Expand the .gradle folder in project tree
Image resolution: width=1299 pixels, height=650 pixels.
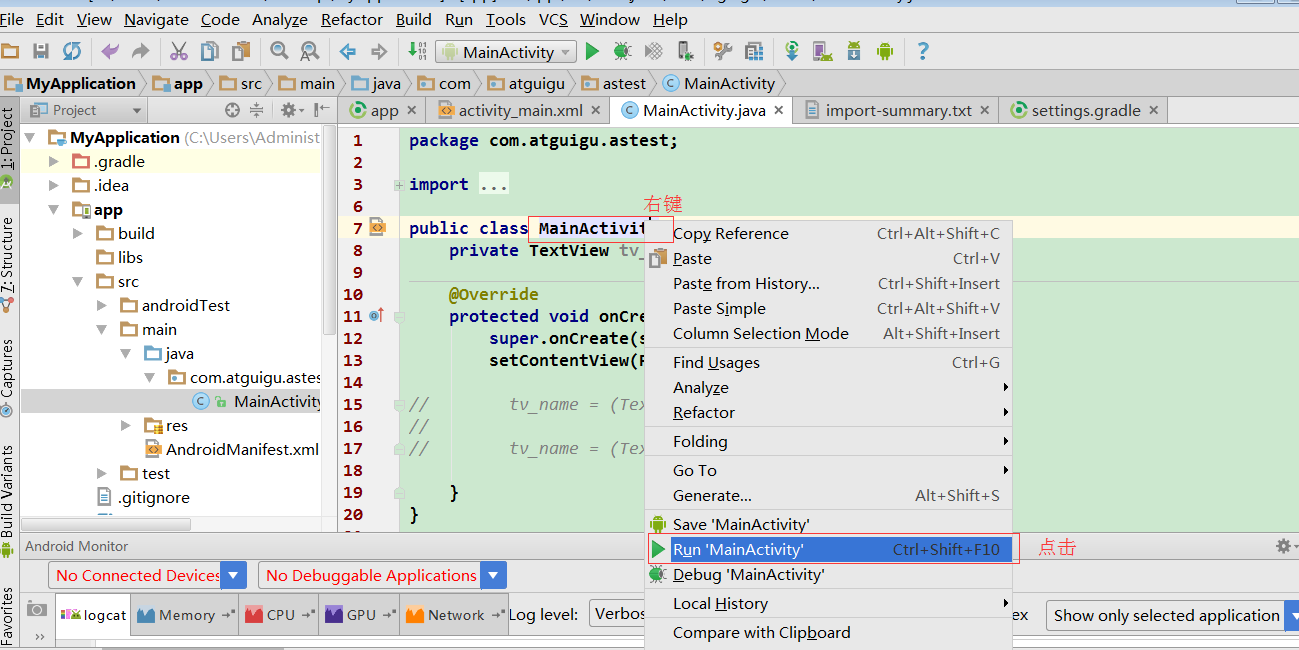point(55,162)
